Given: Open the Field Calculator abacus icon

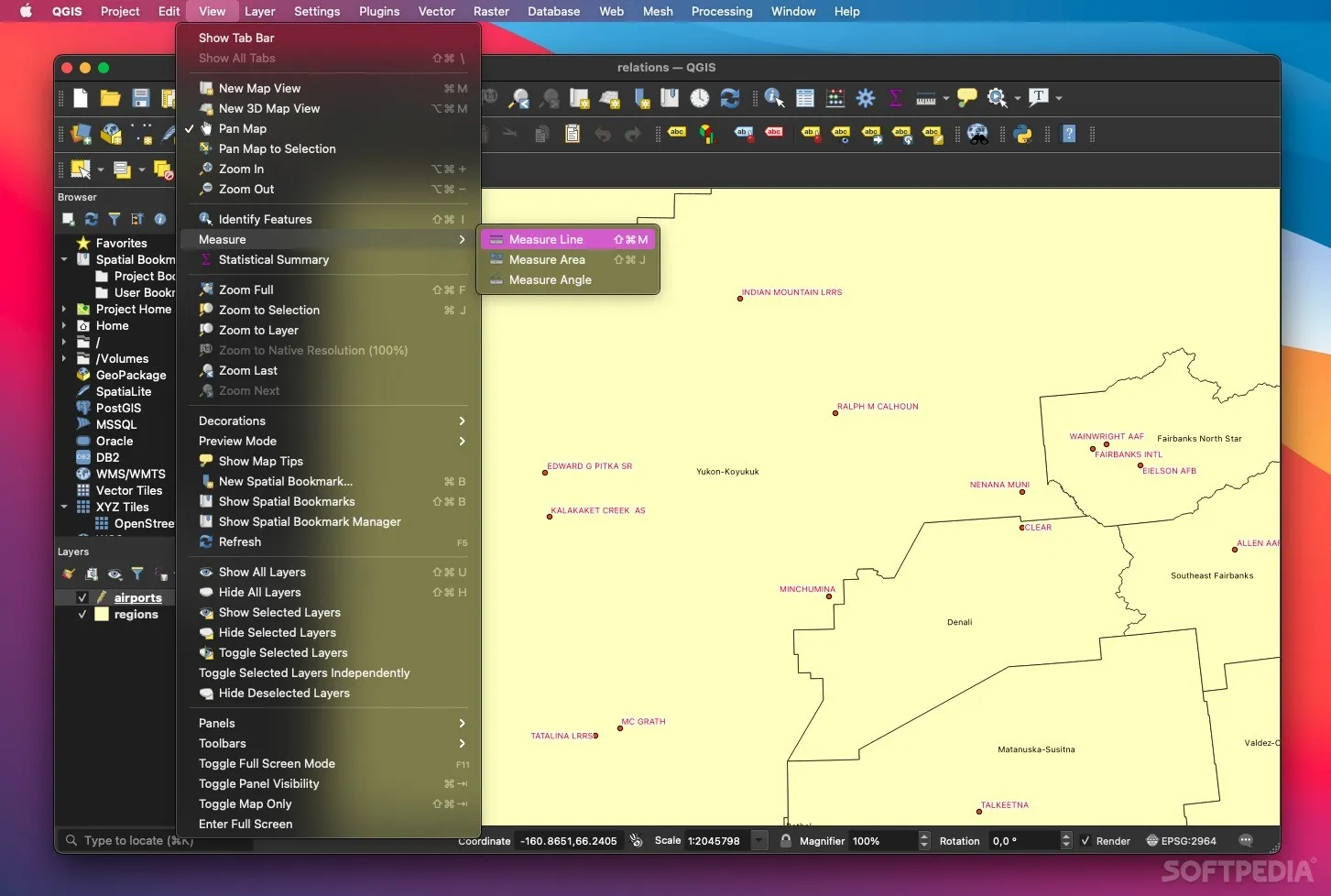Looking at the screenshot, I should [x=835, y=98].
